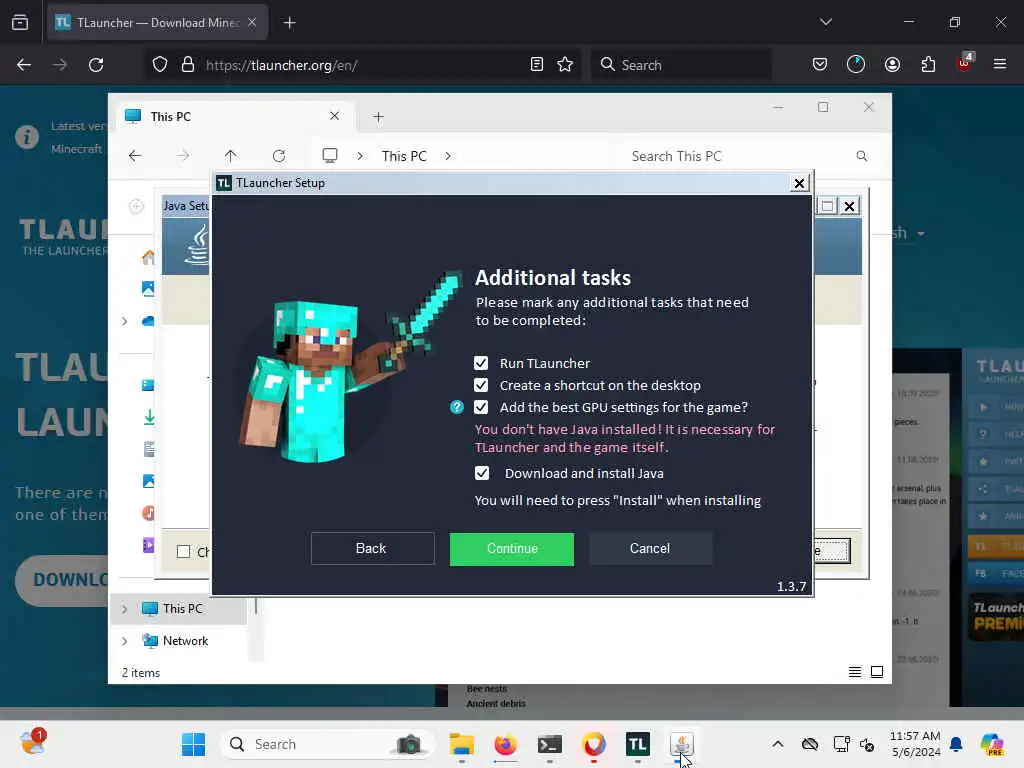Open notifications bell in system tray
1024x768 pixels.
click(x=956, y=744)
